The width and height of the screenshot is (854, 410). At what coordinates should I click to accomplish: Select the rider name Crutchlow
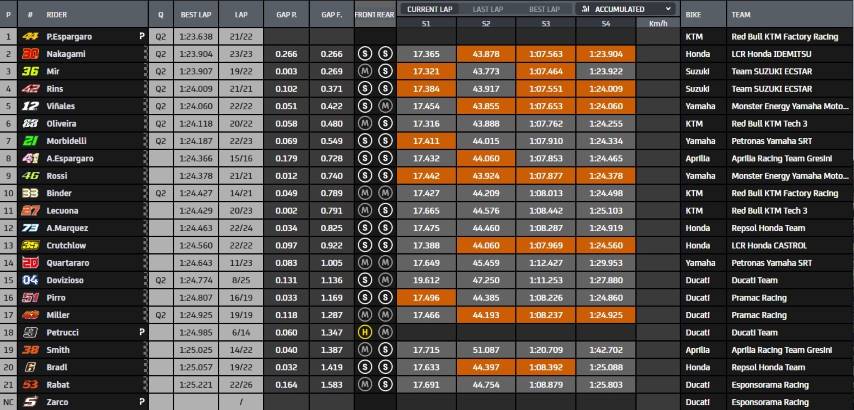(66, 246)
